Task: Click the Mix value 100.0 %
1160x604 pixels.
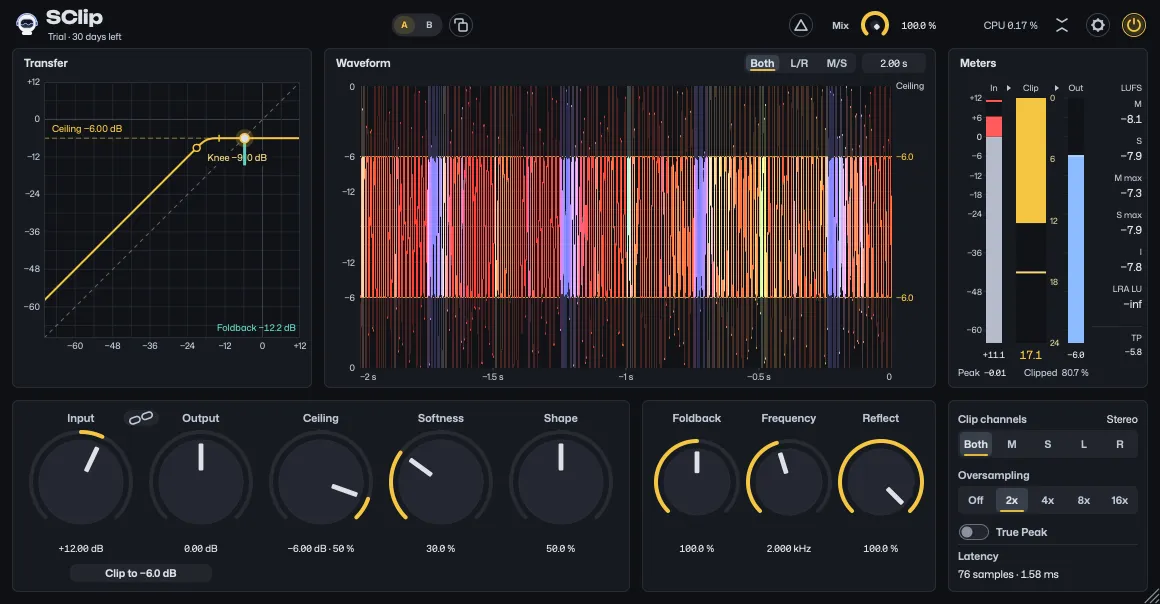Action: [919, 26]
